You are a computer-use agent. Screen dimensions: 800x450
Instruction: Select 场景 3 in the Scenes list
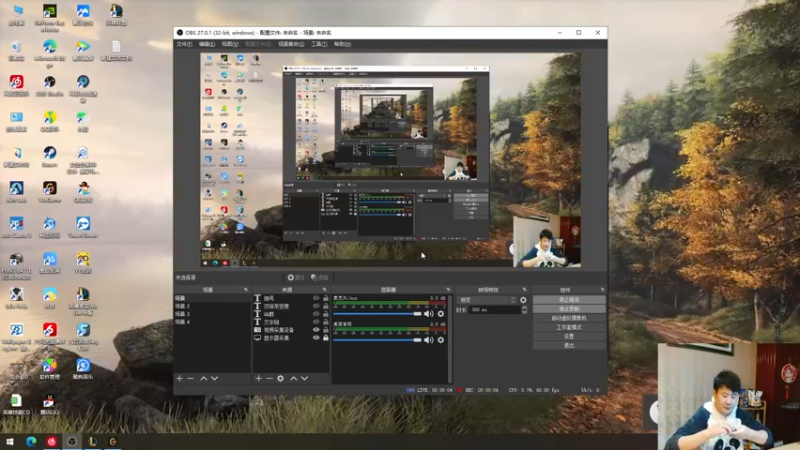coord(212,314)
